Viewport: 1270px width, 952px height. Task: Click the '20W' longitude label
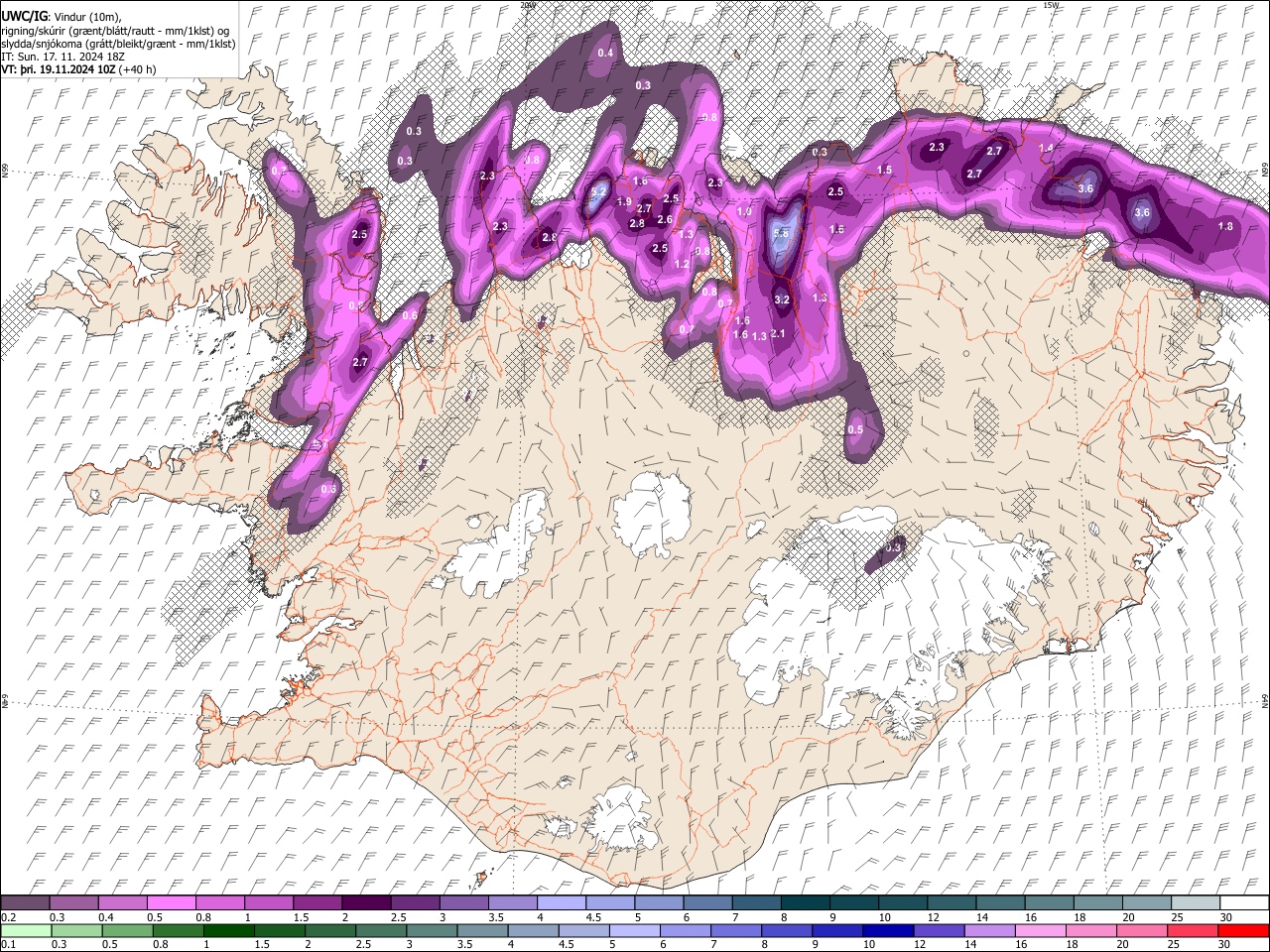coord(527,5)
